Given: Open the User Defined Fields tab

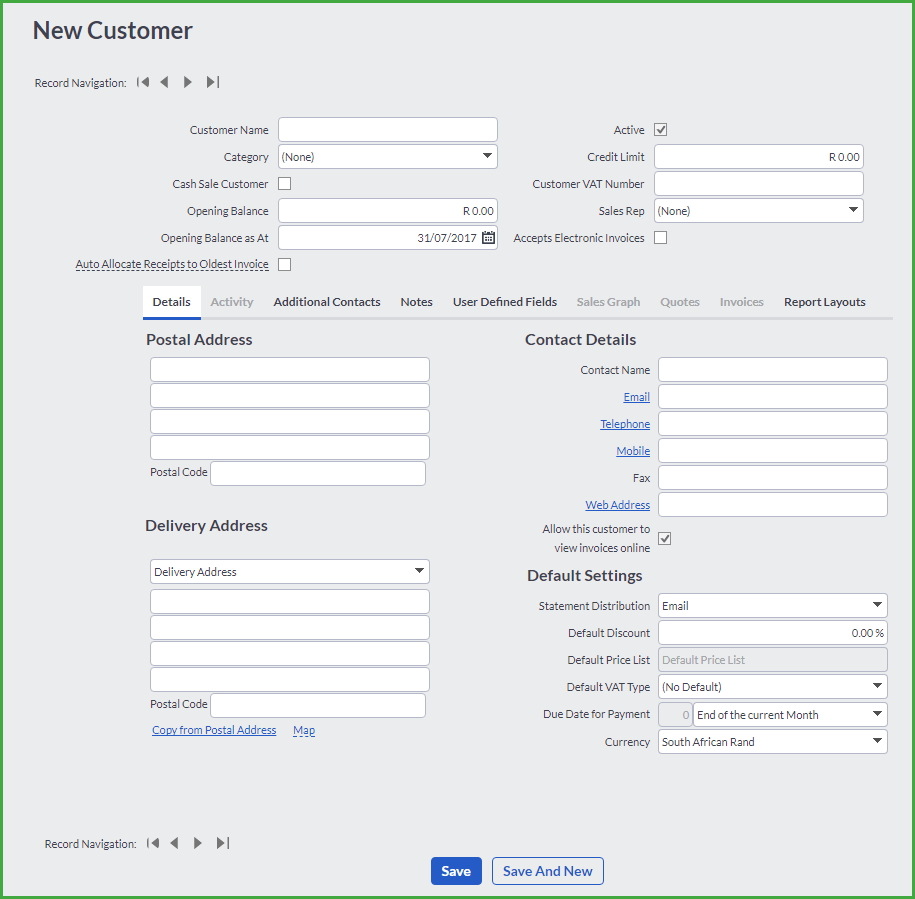Looking at the screenshot, I should [x=505, y=302].
